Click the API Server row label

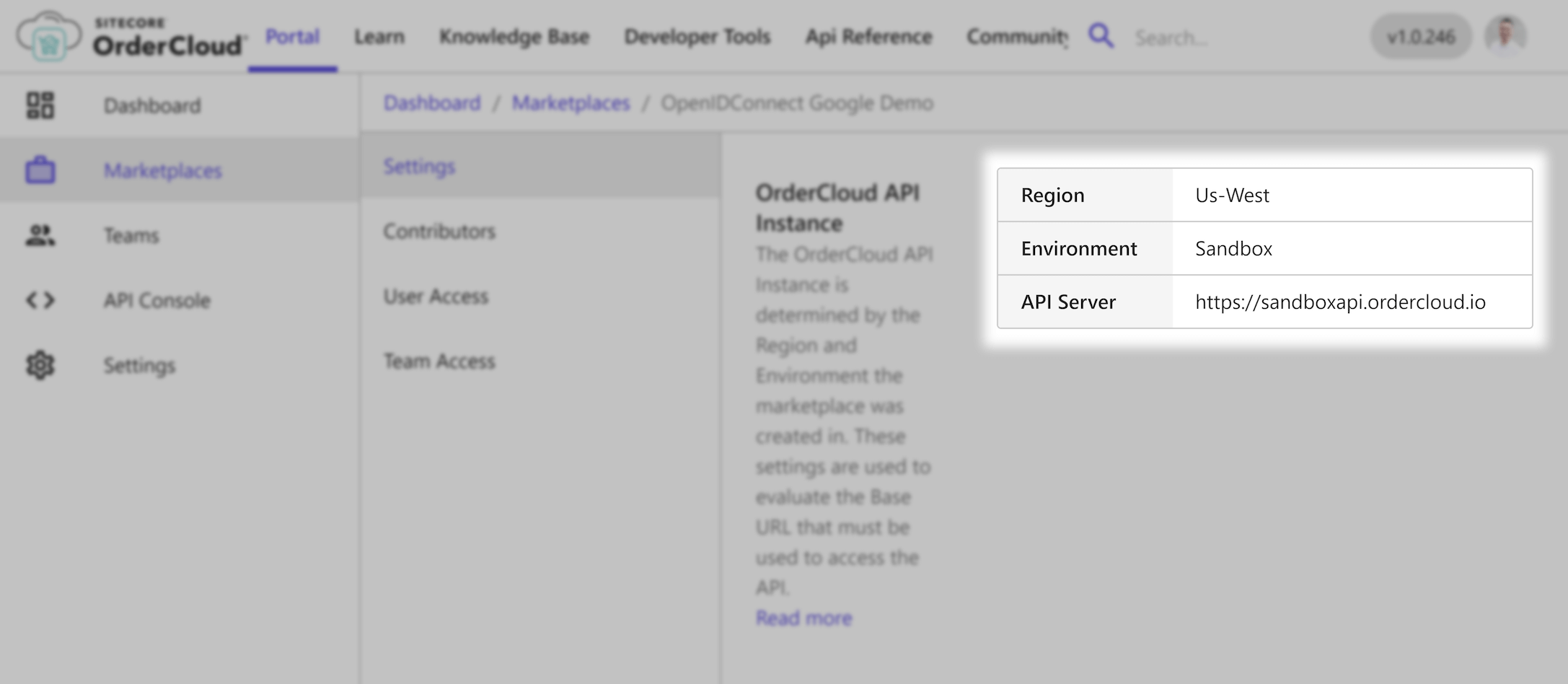click(1068, 302)
